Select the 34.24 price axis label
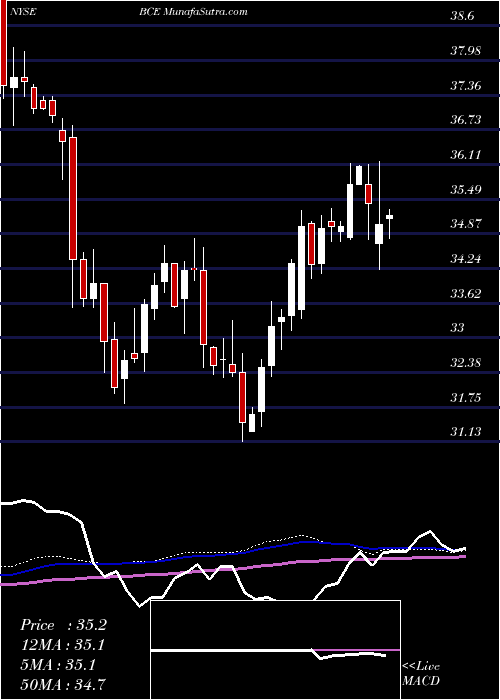This screenshot has width=500, height=700. pyautogui.click(x=466, y=258)
